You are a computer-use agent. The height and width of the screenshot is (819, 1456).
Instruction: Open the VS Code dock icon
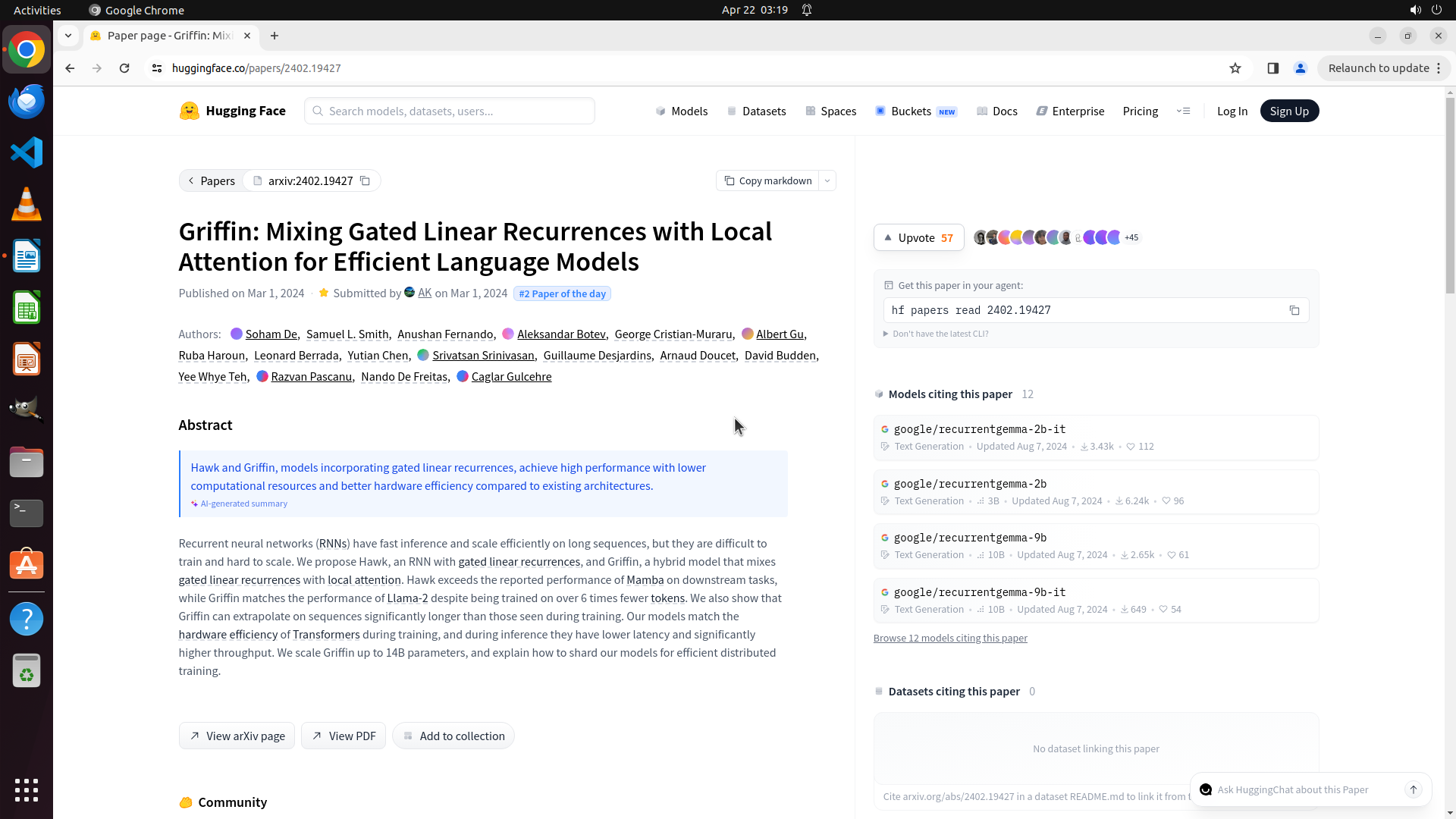tap(27, 152)
